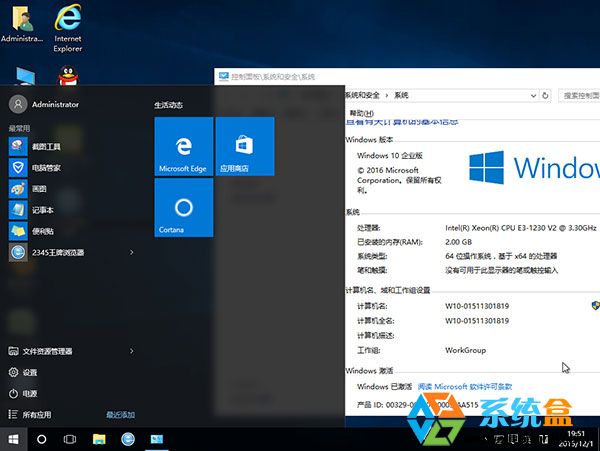The height and width of the screenshot is (451, 600).
Task: Open the 帮助(H) menu in System window
Action: tap(361, 113)
